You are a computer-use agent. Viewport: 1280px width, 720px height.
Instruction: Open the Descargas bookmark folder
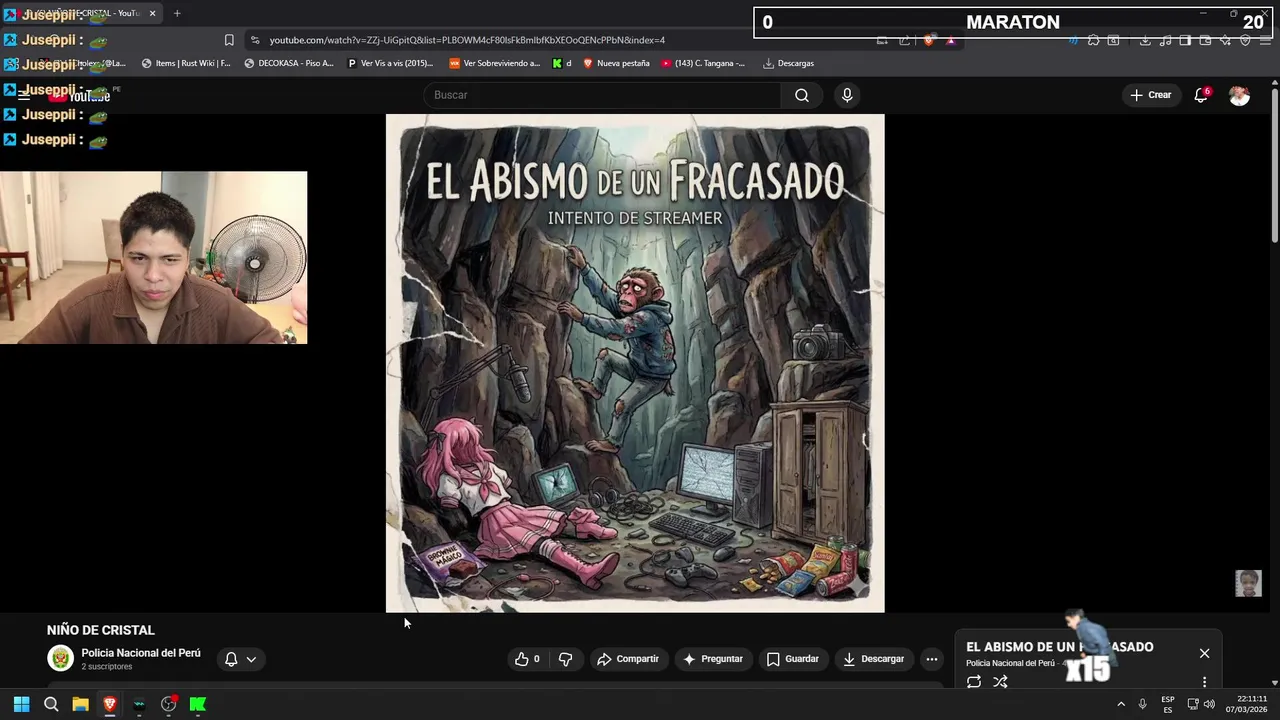[x=788, y=63]
